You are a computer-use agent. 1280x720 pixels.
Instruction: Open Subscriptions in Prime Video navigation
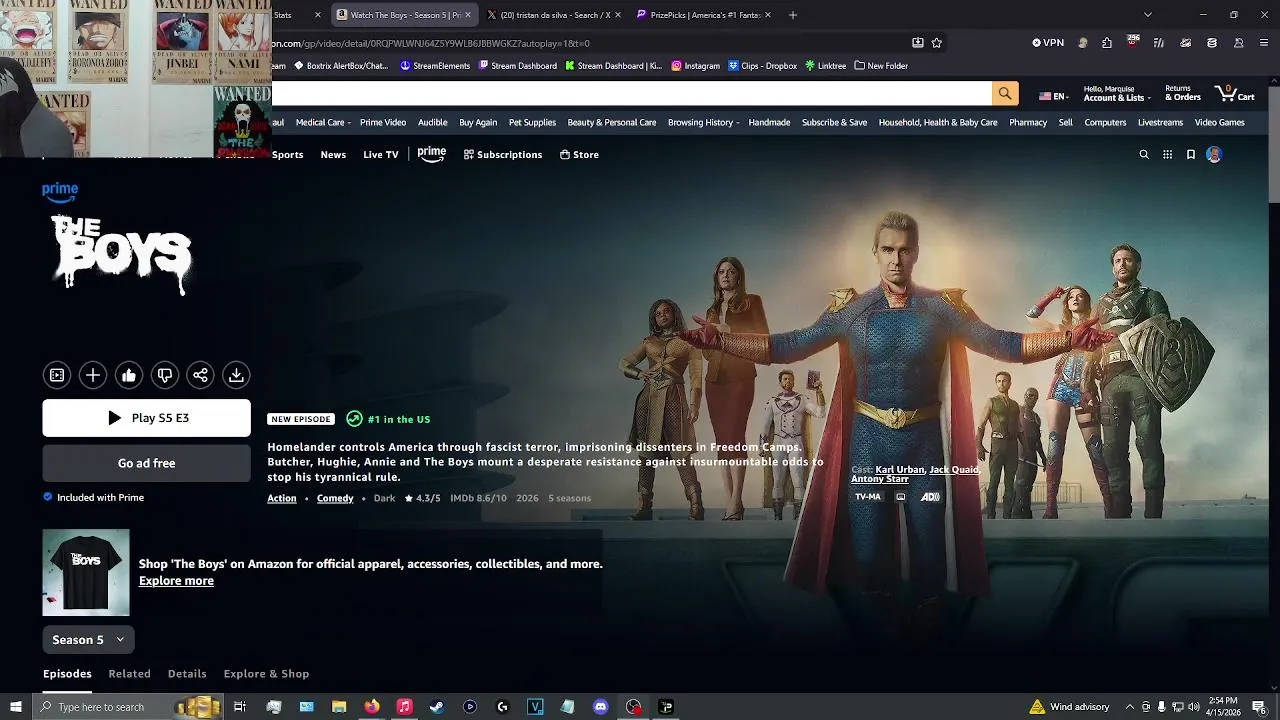pyautogui.click(x=503, y=155)
